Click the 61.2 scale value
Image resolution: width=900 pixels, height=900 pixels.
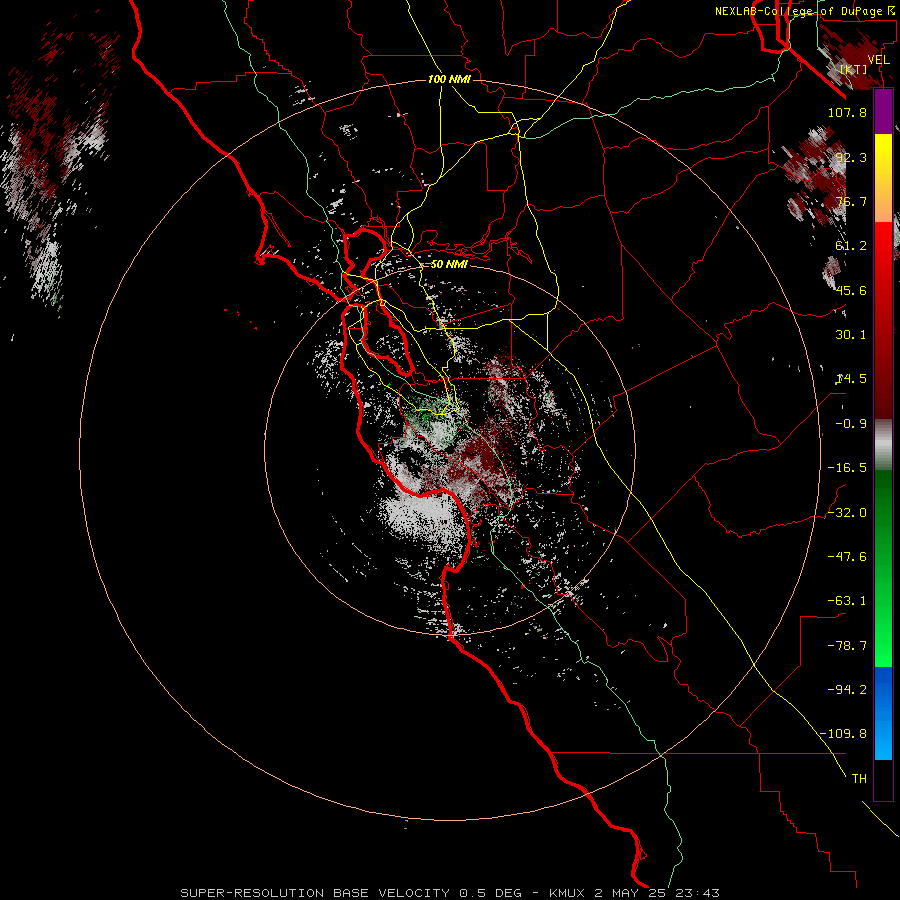[x=851, y=246]
